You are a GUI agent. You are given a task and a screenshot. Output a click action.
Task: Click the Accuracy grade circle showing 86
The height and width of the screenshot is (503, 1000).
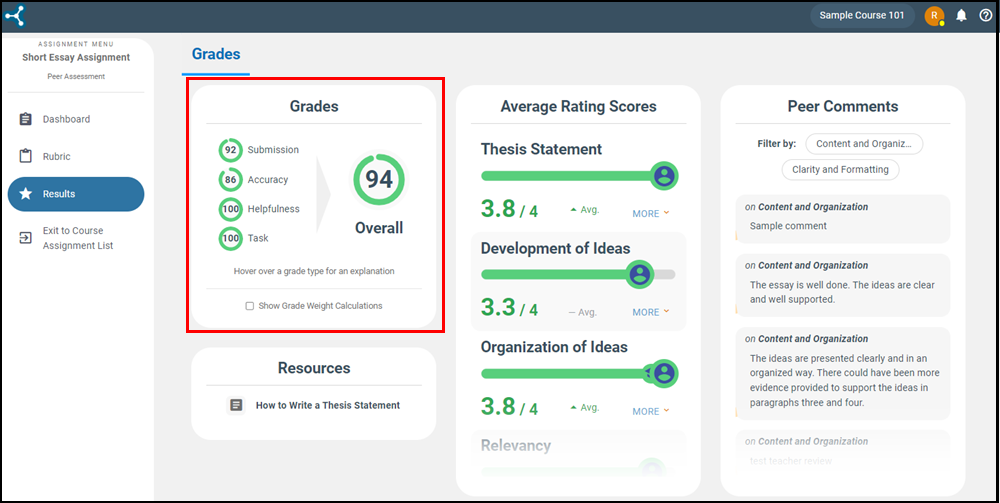point(230,180)
